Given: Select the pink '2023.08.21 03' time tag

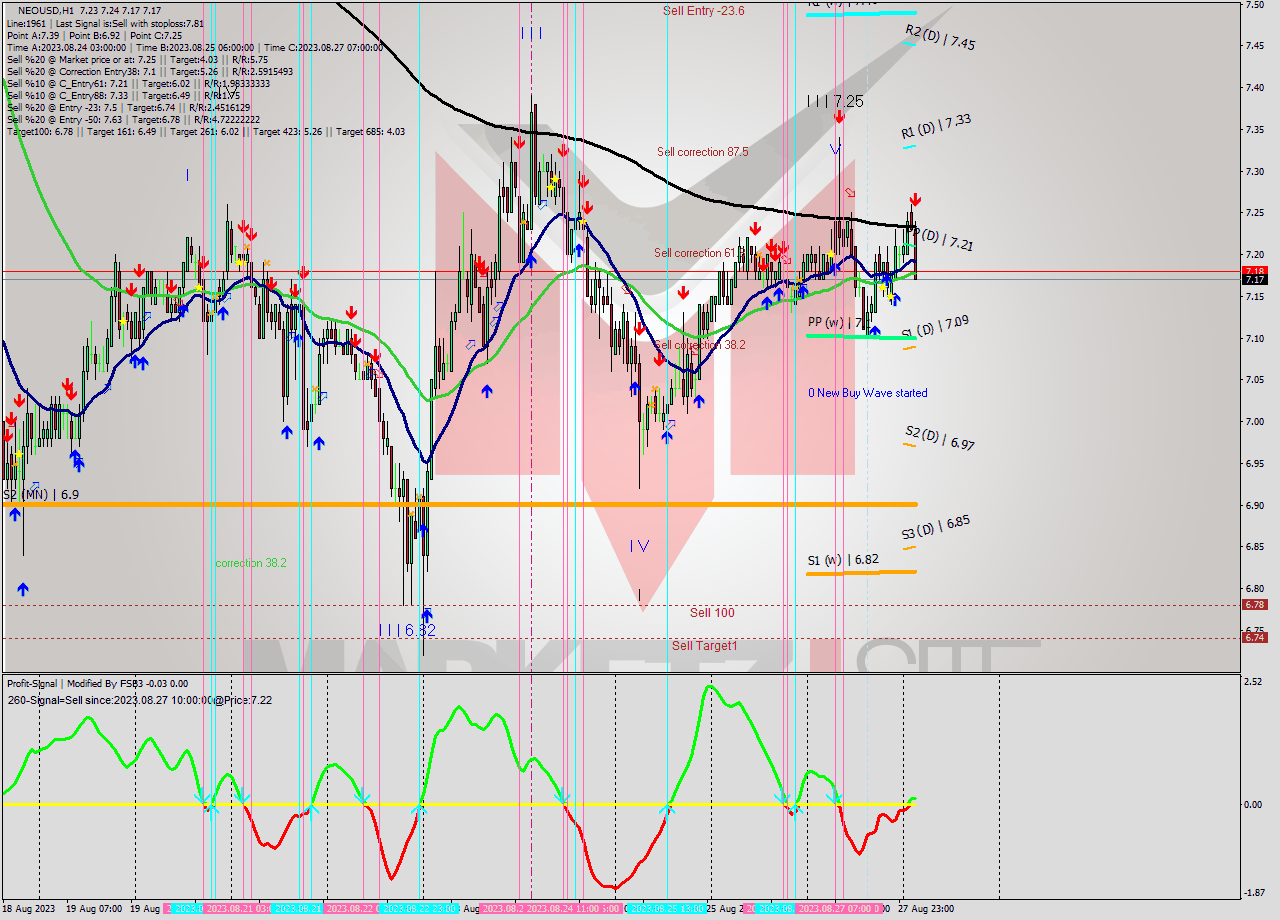Looking at the screenshot, I should 236,909.
